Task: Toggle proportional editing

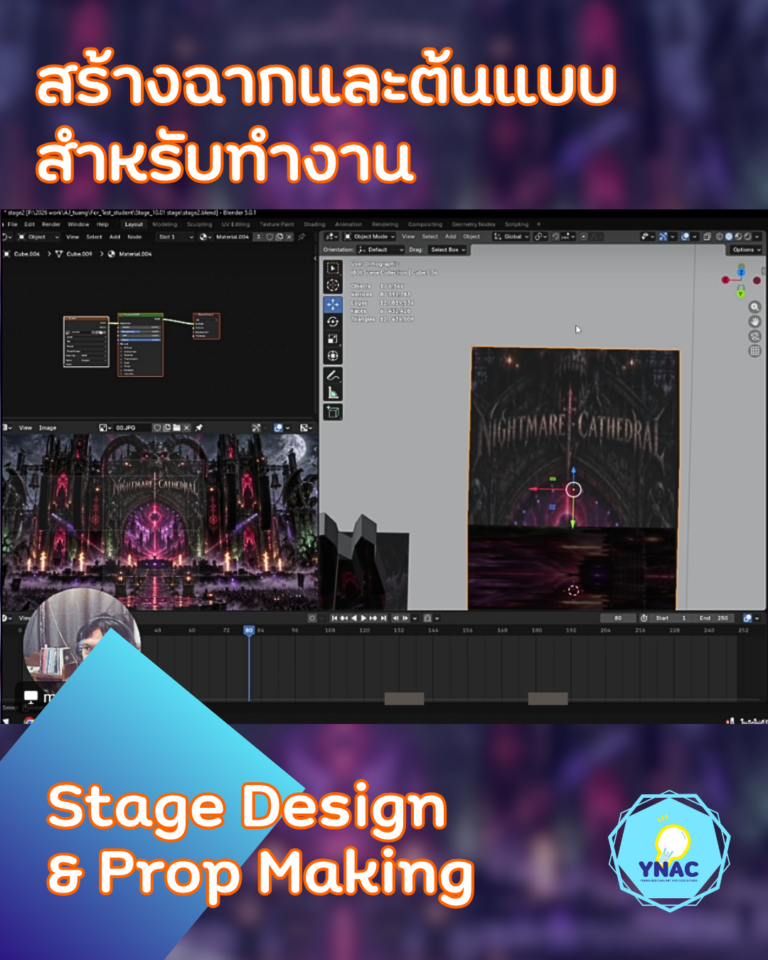Action: click(584, 236)
